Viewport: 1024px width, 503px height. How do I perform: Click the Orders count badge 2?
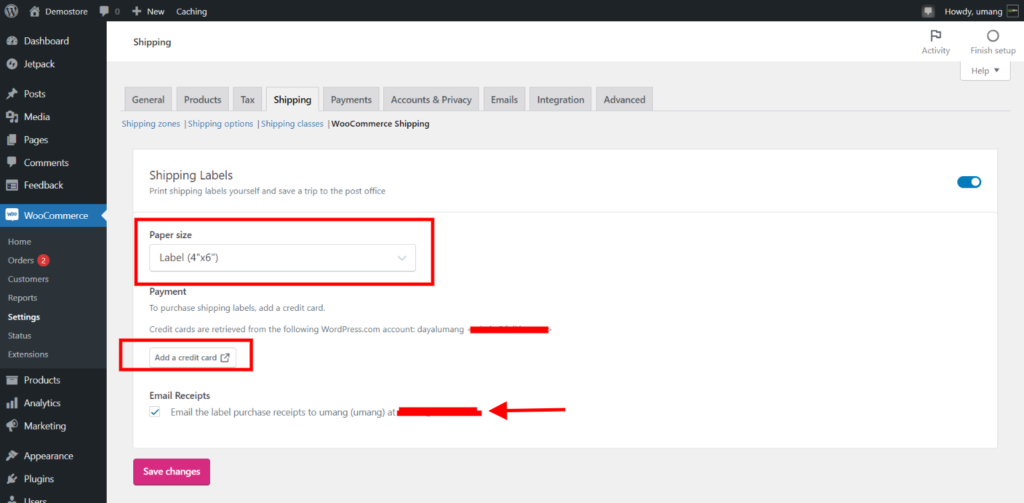pos(43,261)
